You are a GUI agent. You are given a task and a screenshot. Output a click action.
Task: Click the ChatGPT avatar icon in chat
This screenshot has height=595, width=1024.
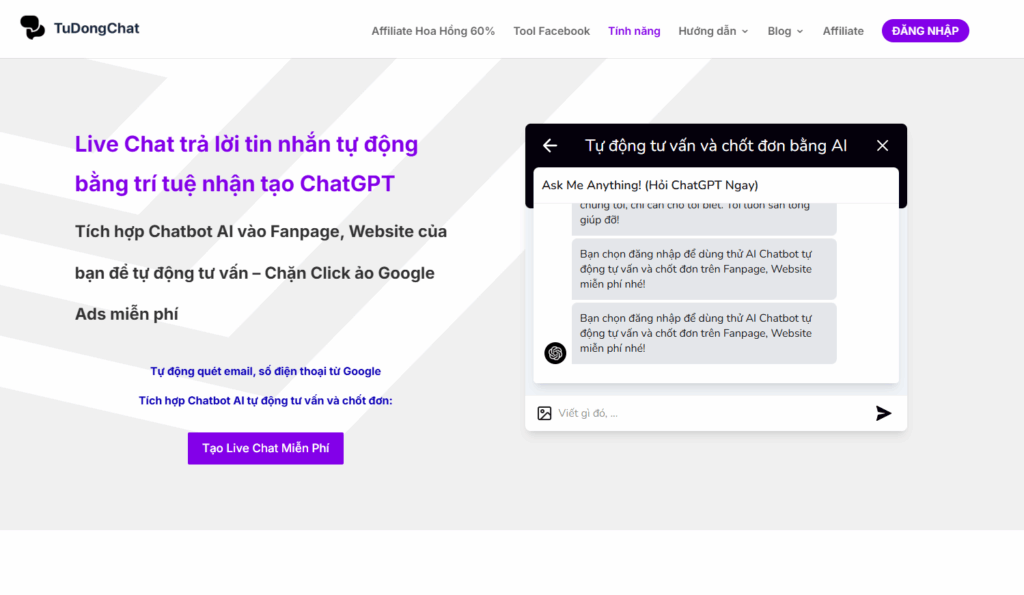[555, 353]
